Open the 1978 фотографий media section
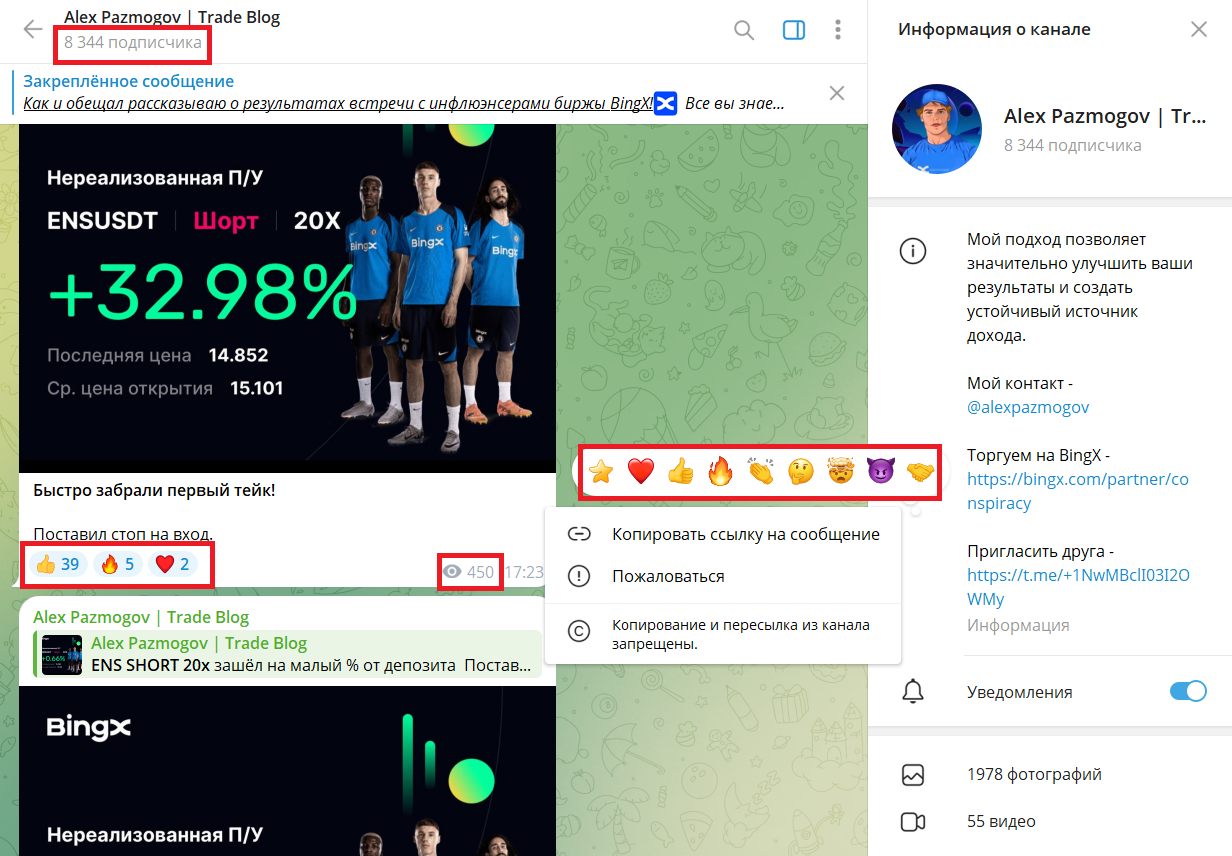Viewport: 1232px width, 856px height. pyautogui.click(x=1034, y=774)
